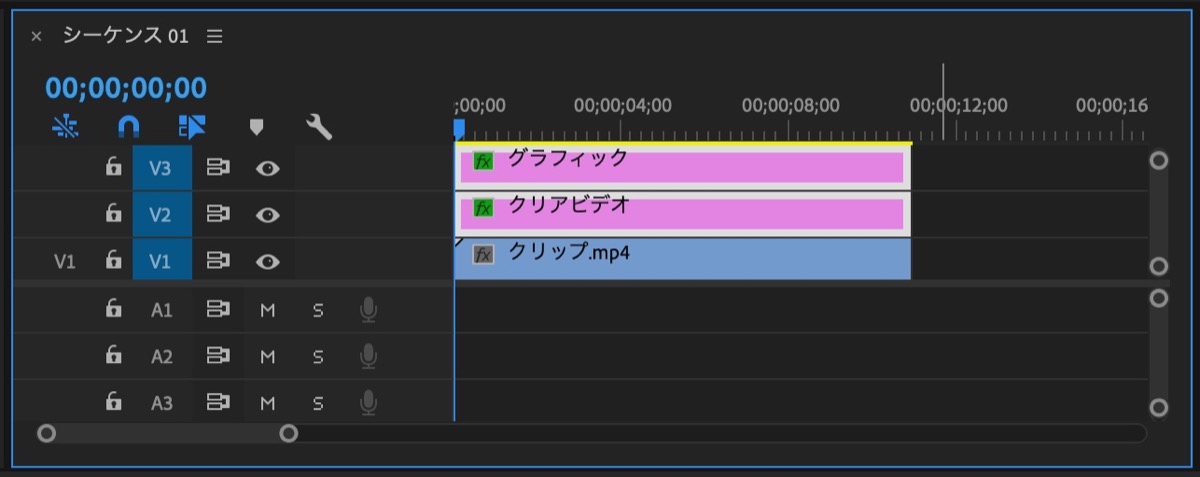1200x477 pixels.
Task: Click the blue playhead timecode field
Action: (126, 88)
